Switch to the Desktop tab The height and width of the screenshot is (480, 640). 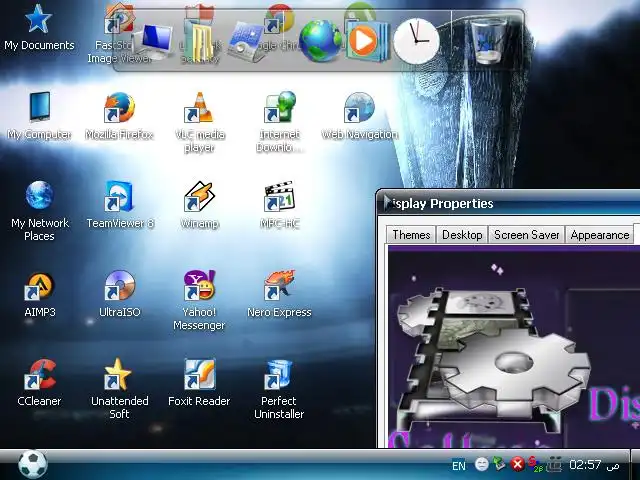tap(462, 235)
